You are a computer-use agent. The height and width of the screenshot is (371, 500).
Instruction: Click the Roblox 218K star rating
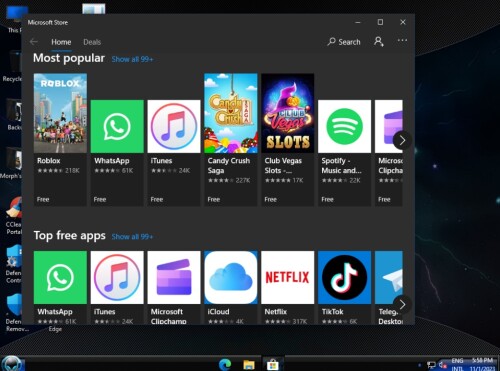(x=58, y=171)
